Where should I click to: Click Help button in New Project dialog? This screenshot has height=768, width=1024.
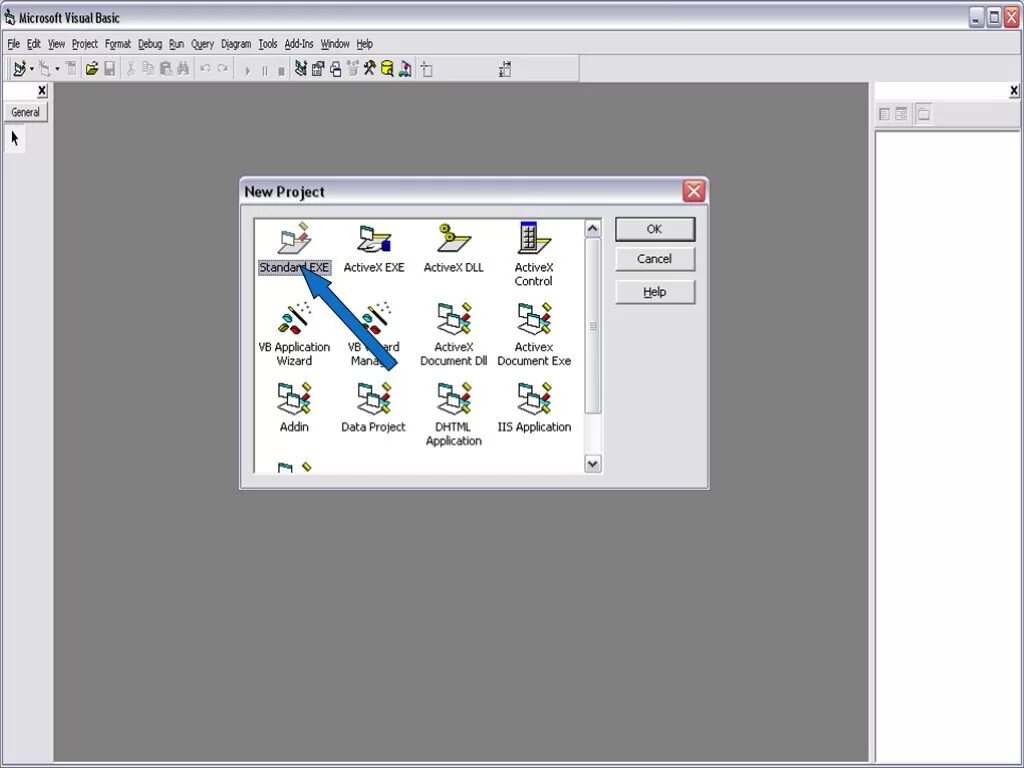click(x=654, y=292)
